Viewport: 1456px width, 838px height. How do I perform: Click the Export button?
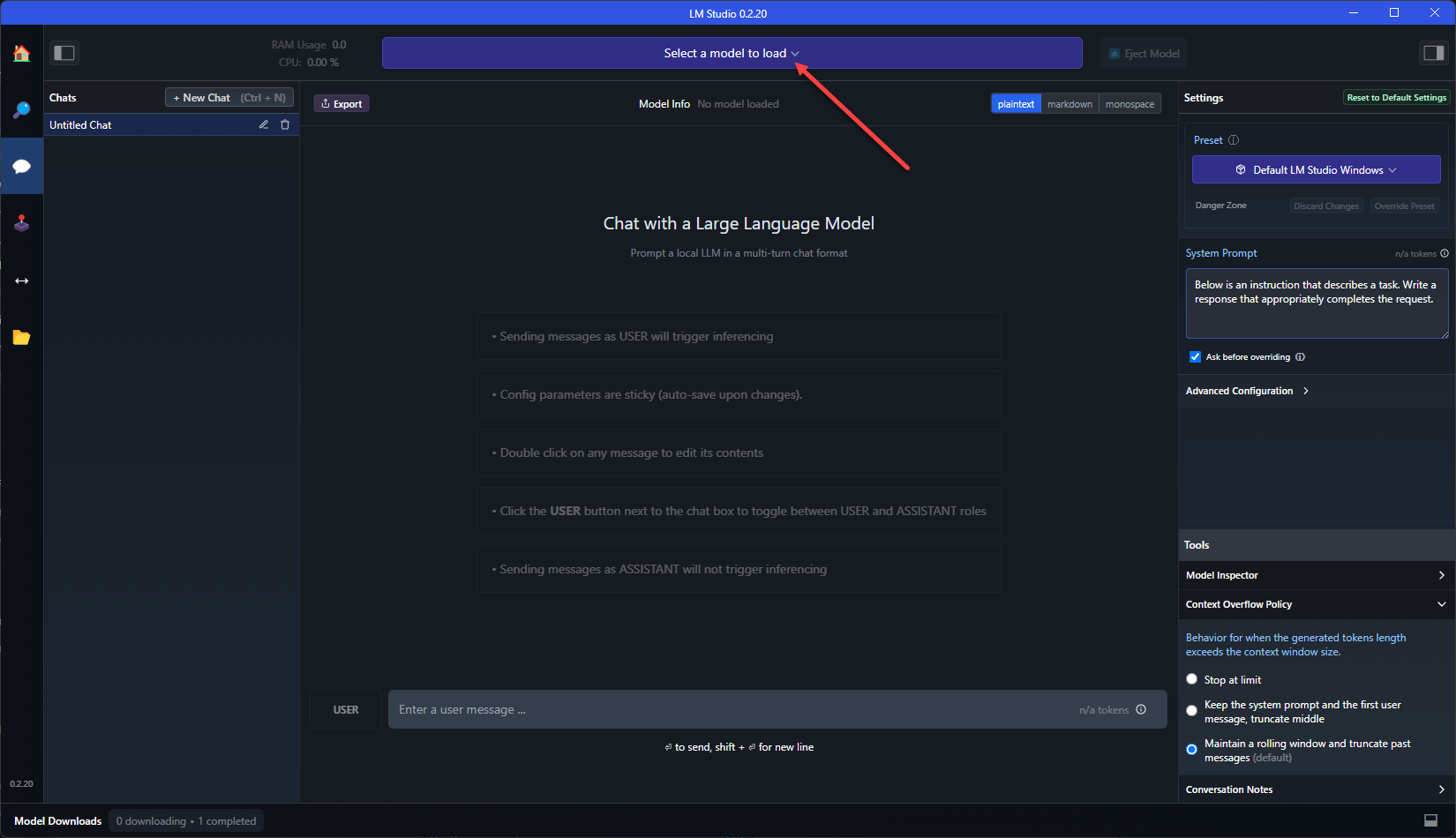click(341, 104)
